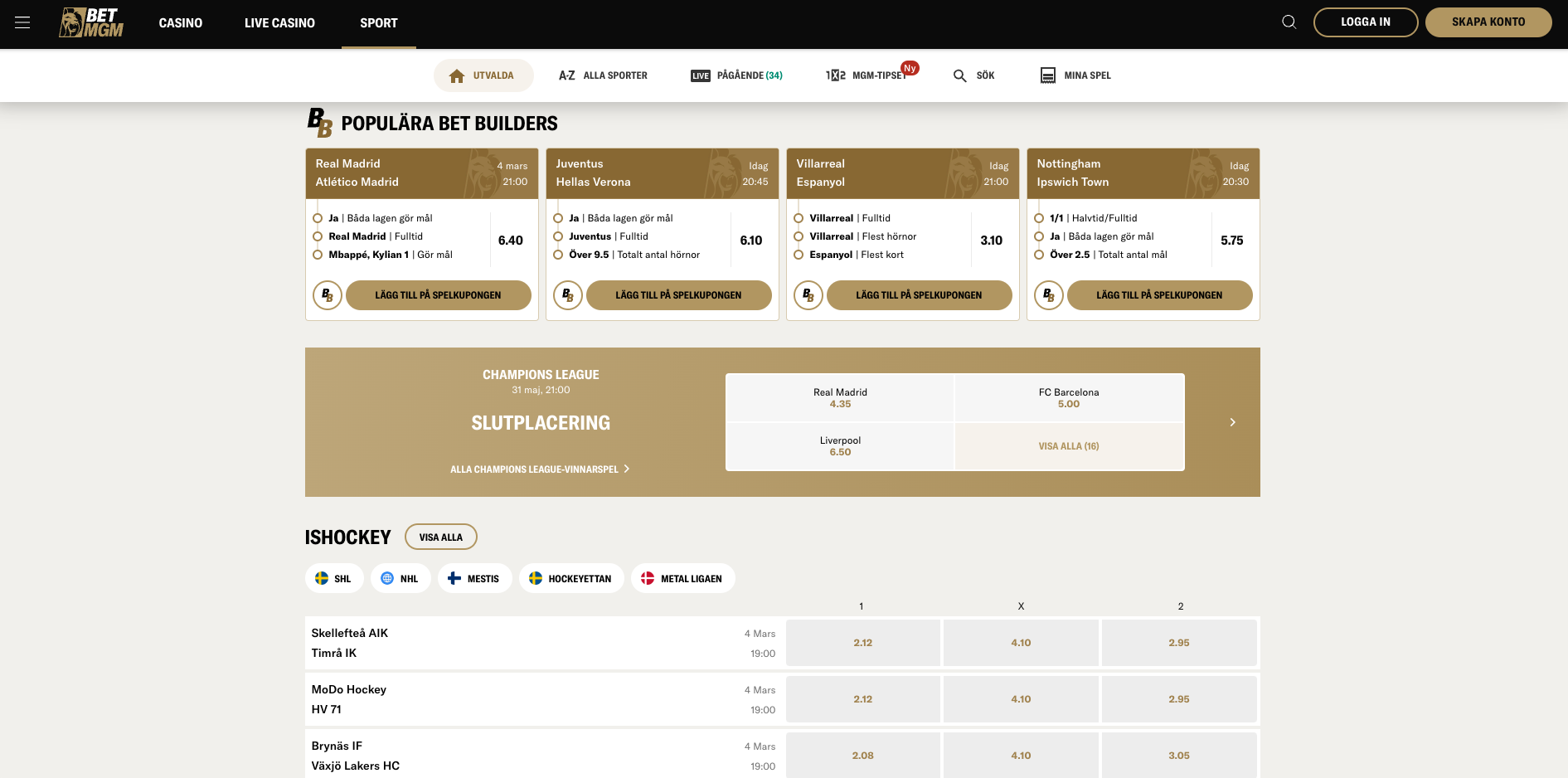Expand 'Visa alla (16)' outcomes
Screen dimensions: 1568x778
[x=1069, y=446]
